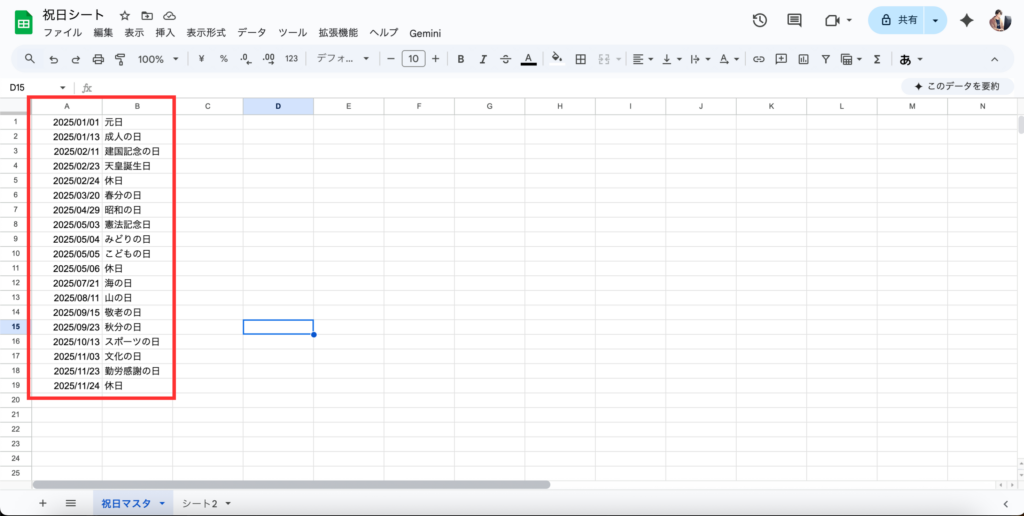Apply strikethrough formatting
Screen dimensions: 1024x516
pyautogui.click(x=505, y=59)
